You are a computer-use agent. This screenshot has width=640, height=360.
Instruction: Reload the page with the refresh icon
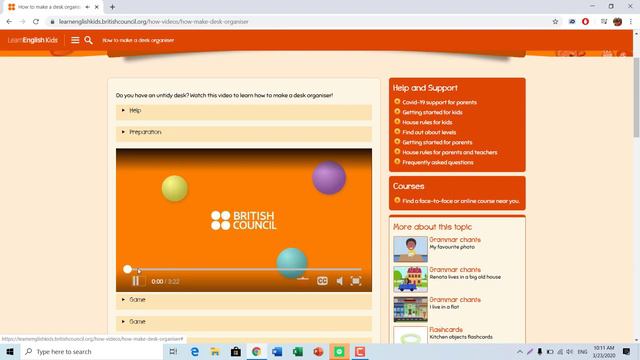[x=36, y=22]
